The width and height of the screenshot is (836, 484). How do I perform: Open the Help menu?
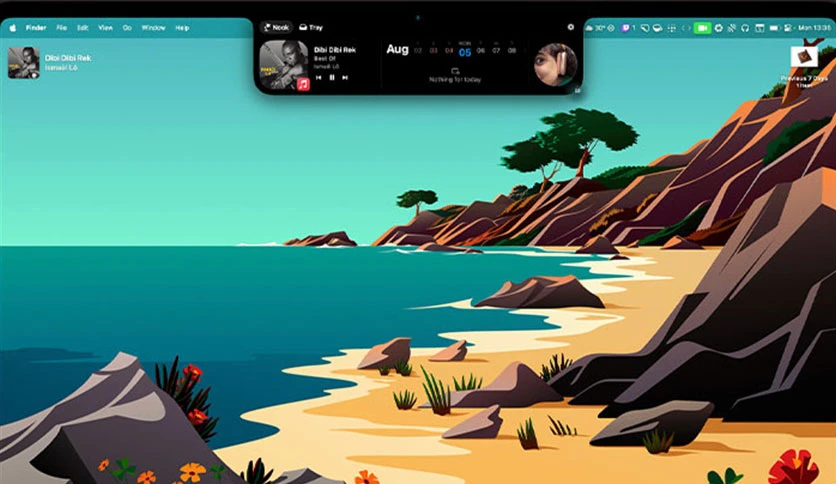(182, 28)
